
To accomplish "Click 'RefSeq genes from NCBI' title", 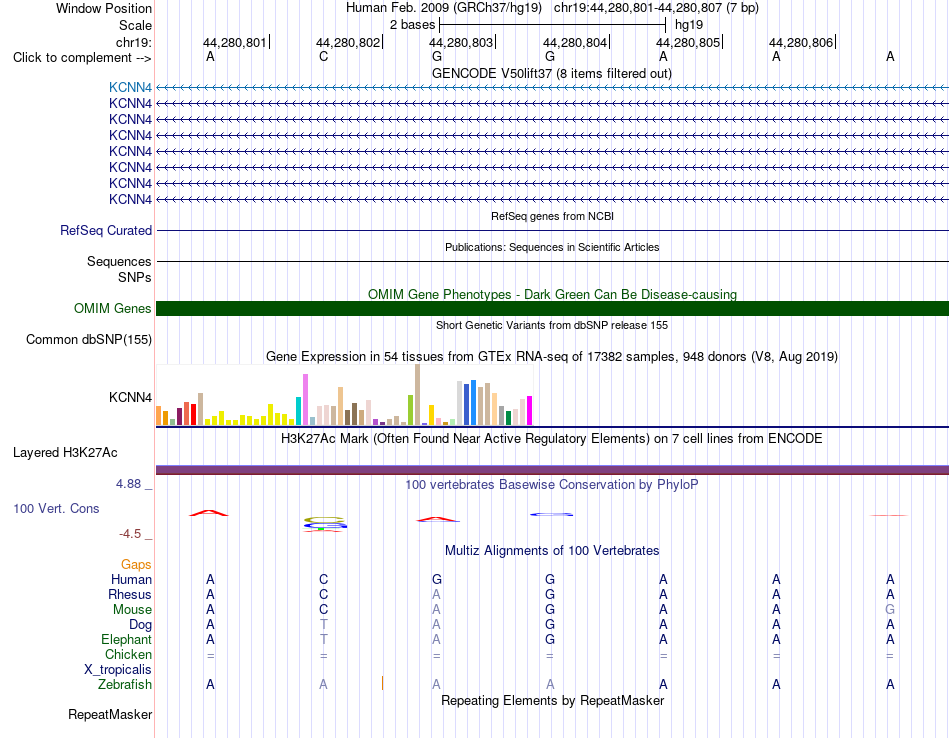I will (x=552, y=216).
